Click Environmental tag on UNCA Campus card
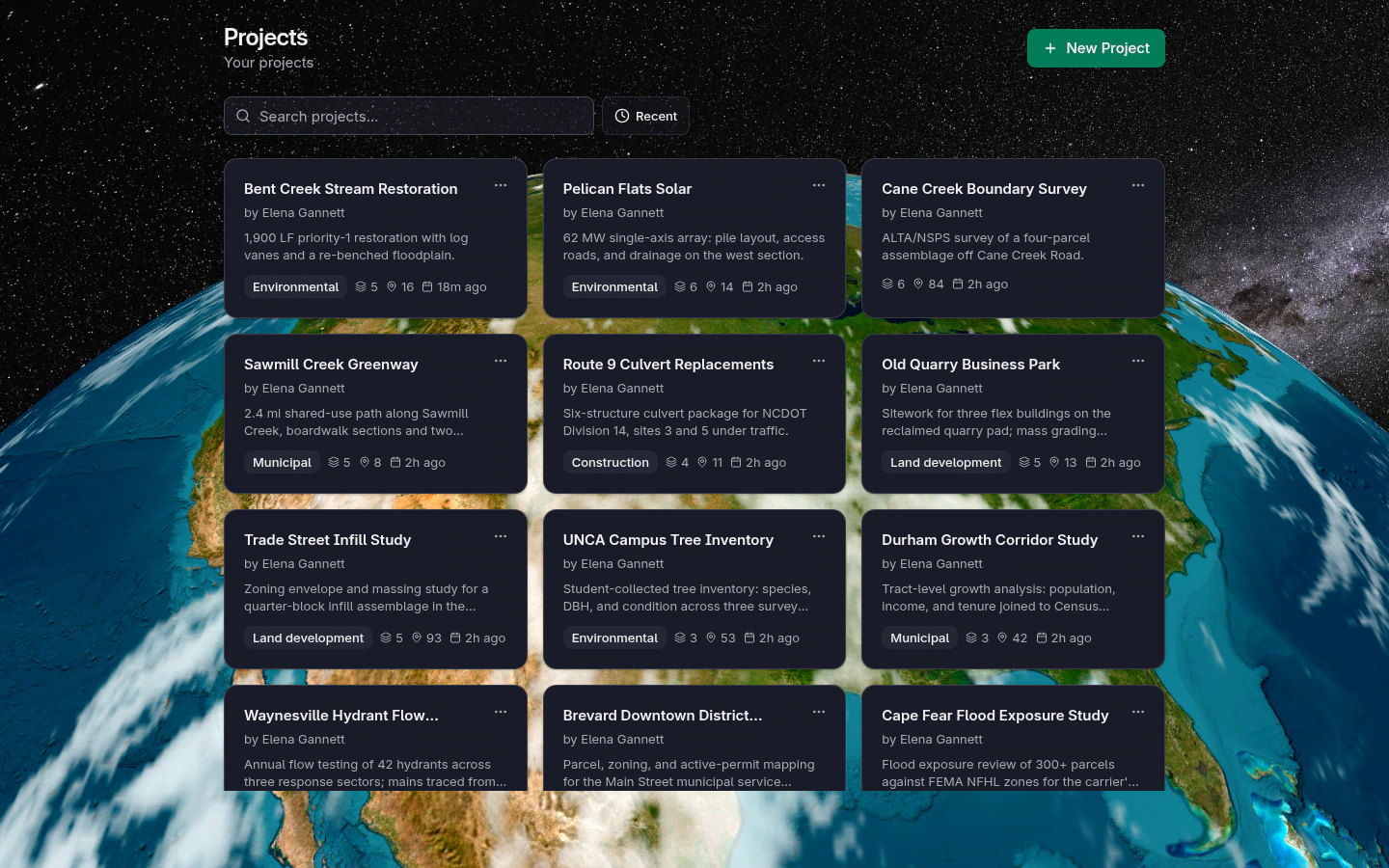The height and width of the screenshot is (868, 1389). [x=614, y=637]
